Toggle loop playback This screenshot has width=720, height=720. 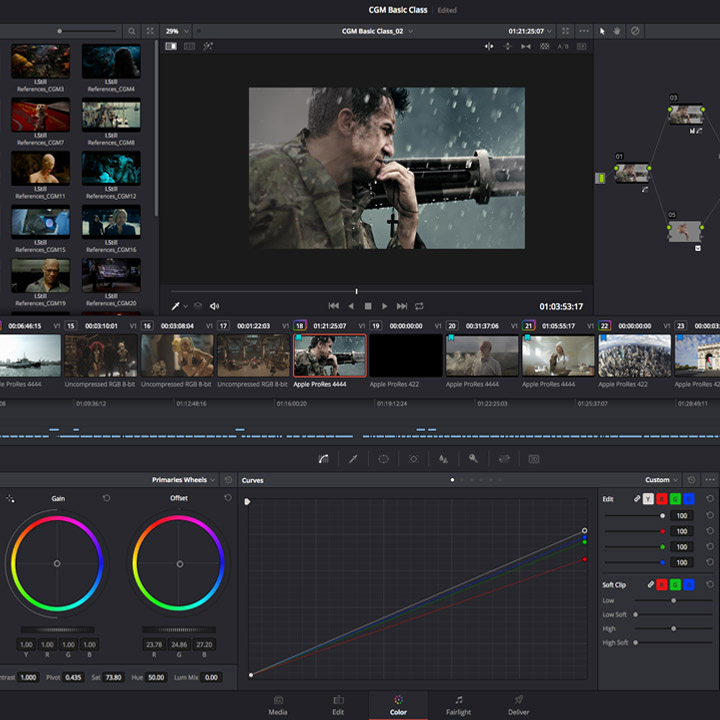[419, 306]
